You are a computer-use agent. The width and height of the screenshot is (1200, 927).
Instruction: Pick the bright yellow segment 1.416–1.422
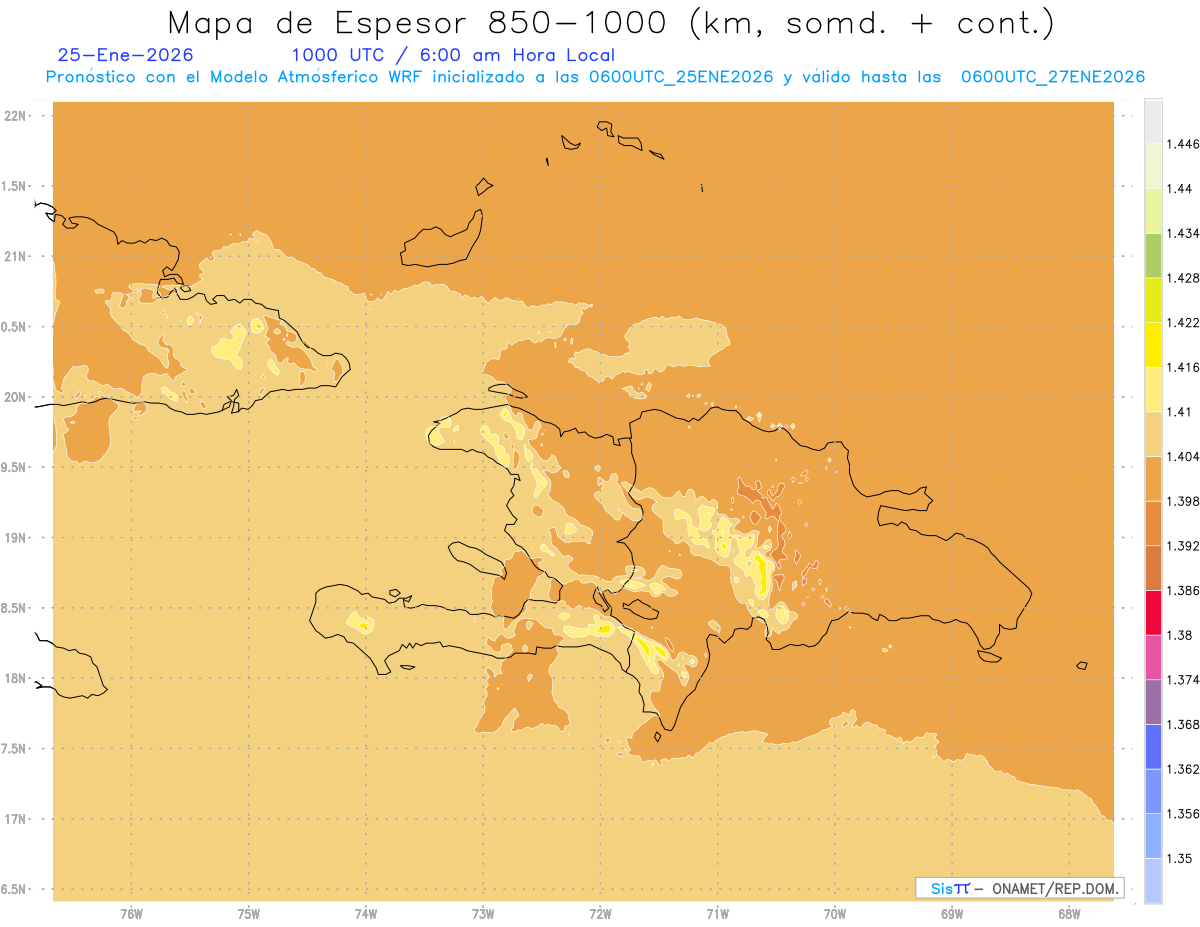pyautogui.click(x=1153, y=344)
